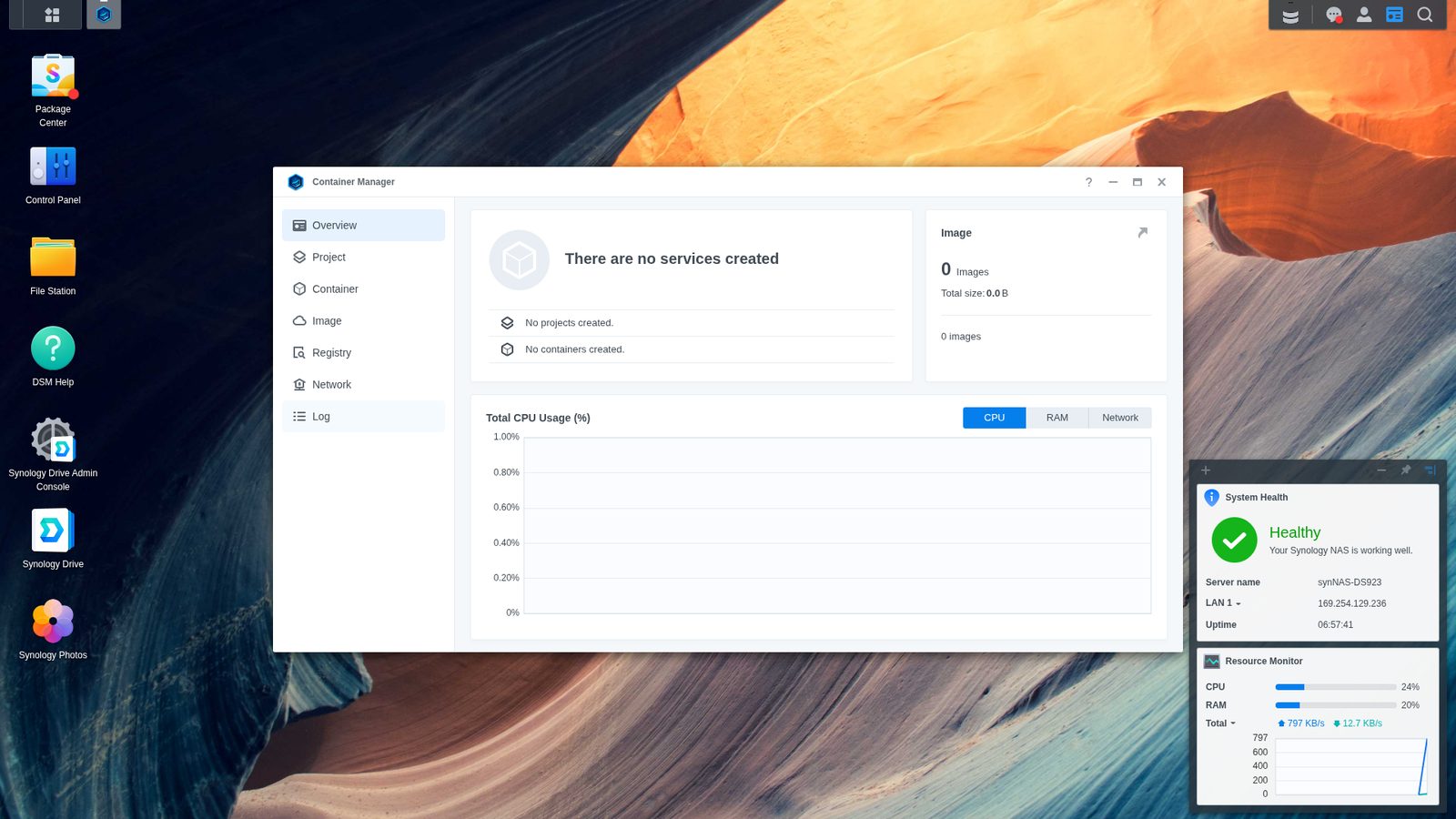Maximize the Container Manager window
Image resolution: width=1456 pixels, height=819 pixels.
pyautogui.click(x=1137, y=182)
